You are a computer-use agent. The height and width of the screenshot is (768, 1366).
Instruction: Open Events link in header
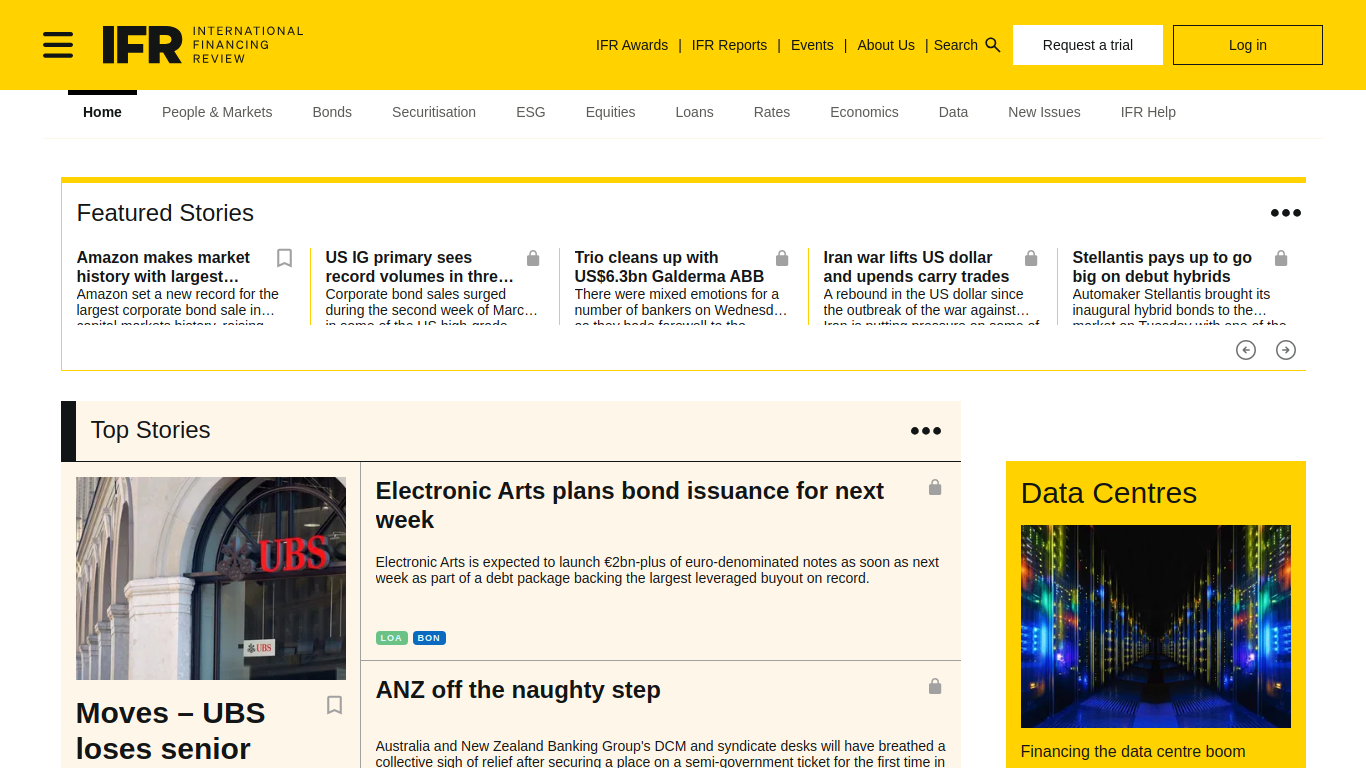point(812,45)
